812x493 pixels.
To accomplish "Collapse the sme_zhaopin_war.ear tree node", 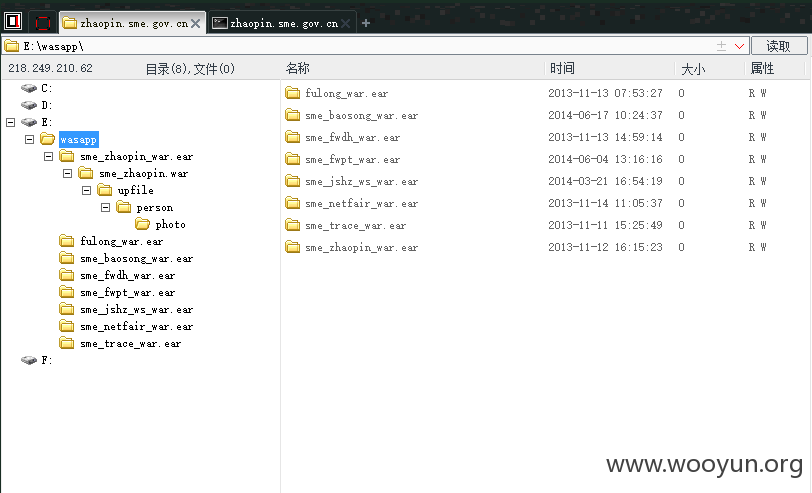I will click(49, 156).
